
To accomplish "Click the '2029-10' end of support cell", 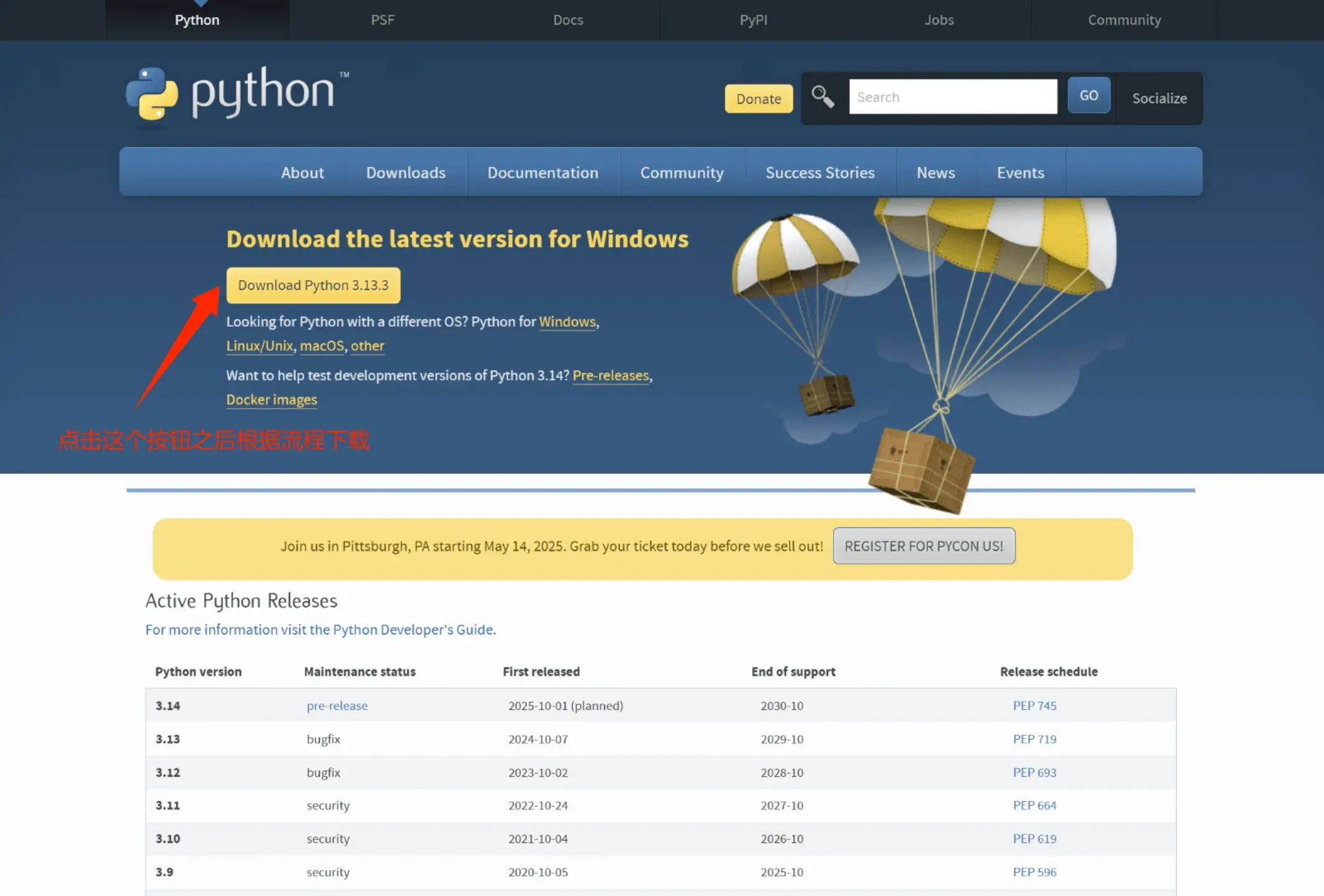I will click(782, 739).
